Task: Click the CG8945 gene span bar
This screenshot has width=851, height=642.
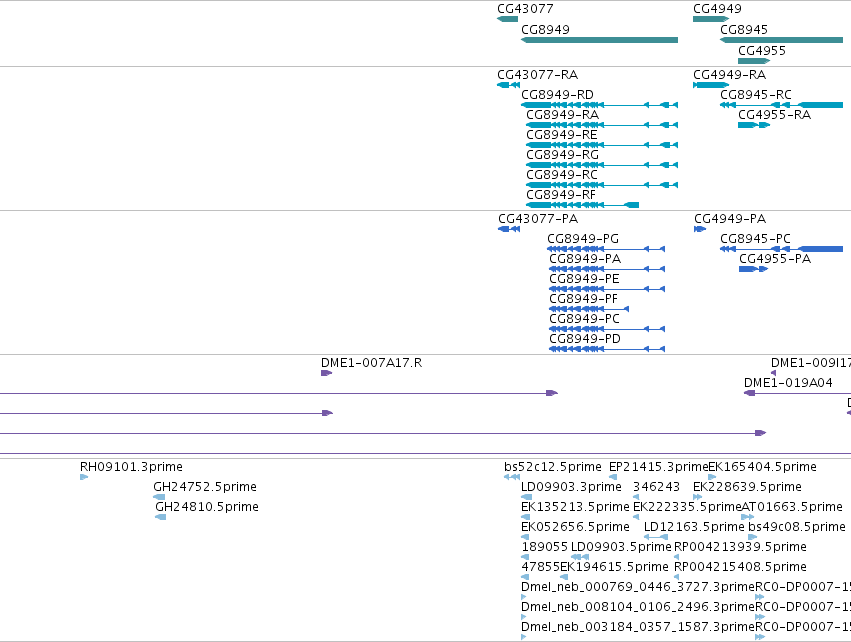Action: (x=782, y=40)
